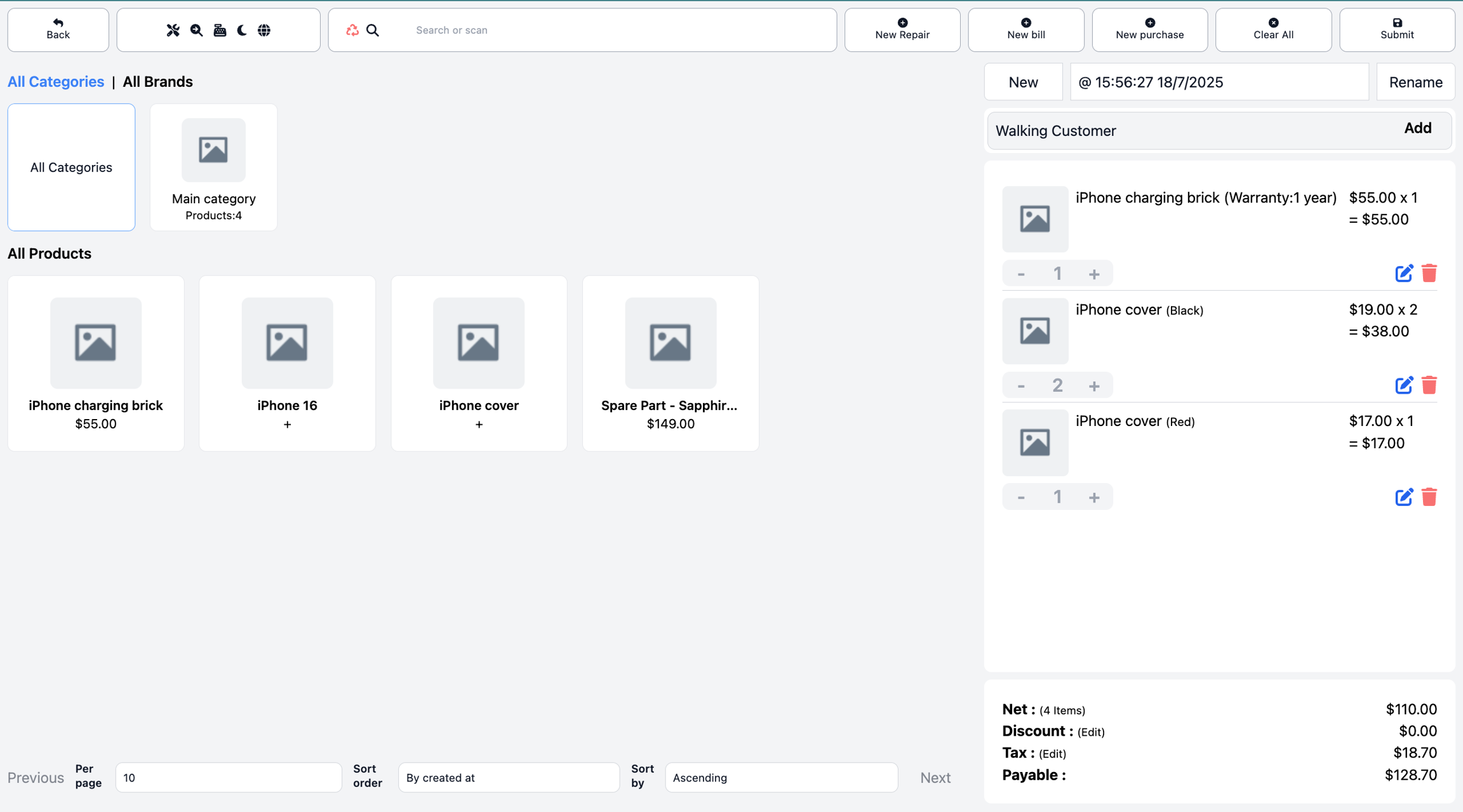Edit the iPhone cover (Black) cart item
This screenshot has height=812, width=1463.
(x=1403, y=385)
